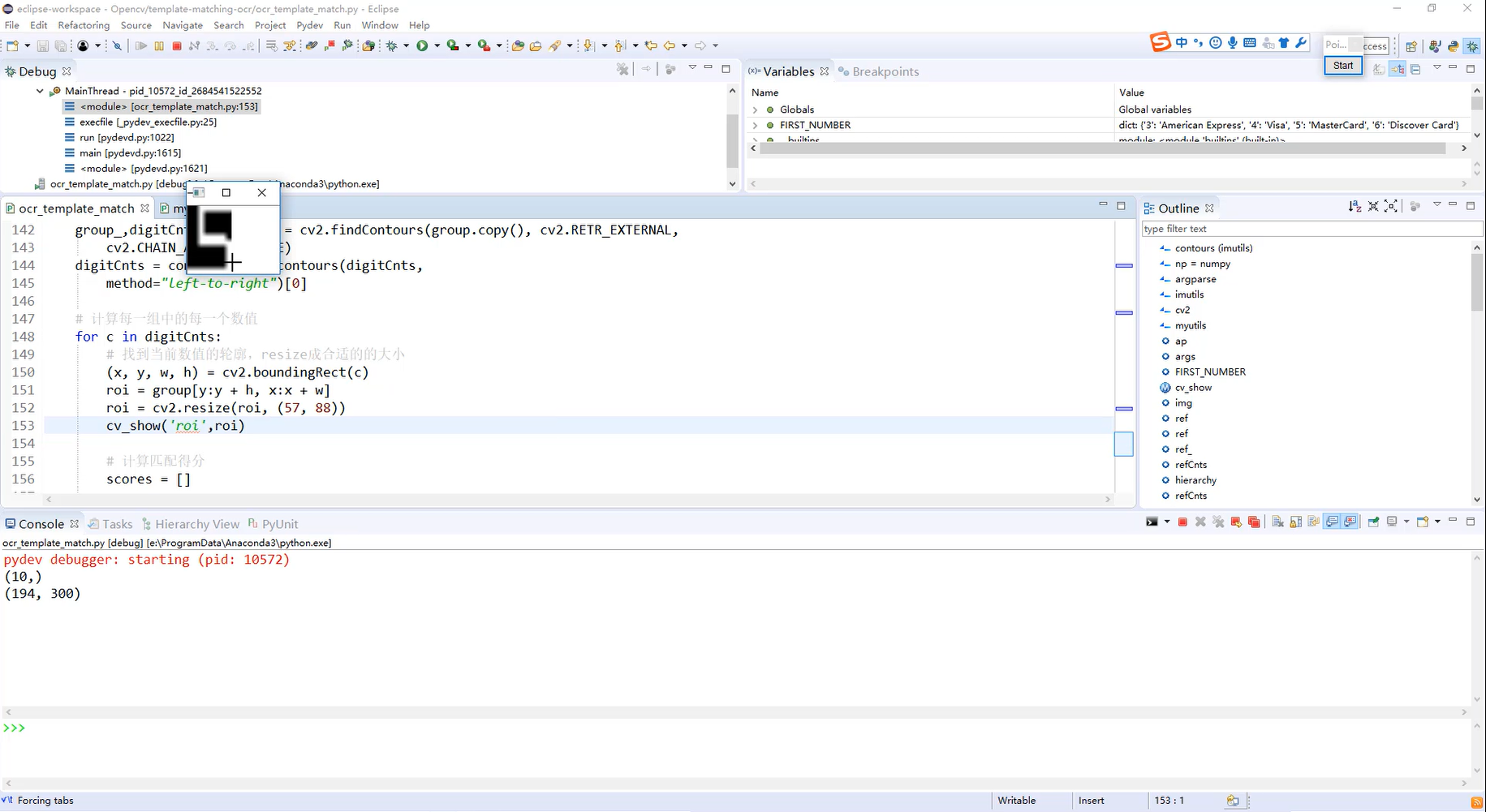The width and height of the screenshot is (1486, 812).
Task: Expand the FIRST_NUMBER variable row
Action: pyautogui.click(x=756, y=125)
